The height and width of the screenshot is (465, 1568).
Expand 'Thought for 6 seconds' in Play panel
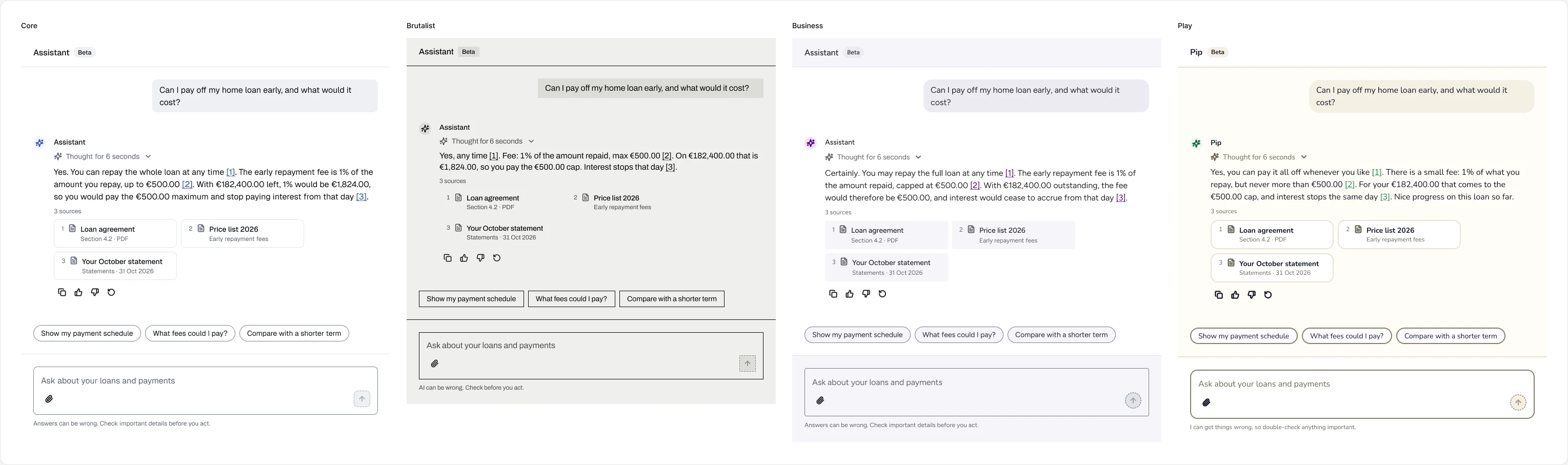coord(1259,157)
